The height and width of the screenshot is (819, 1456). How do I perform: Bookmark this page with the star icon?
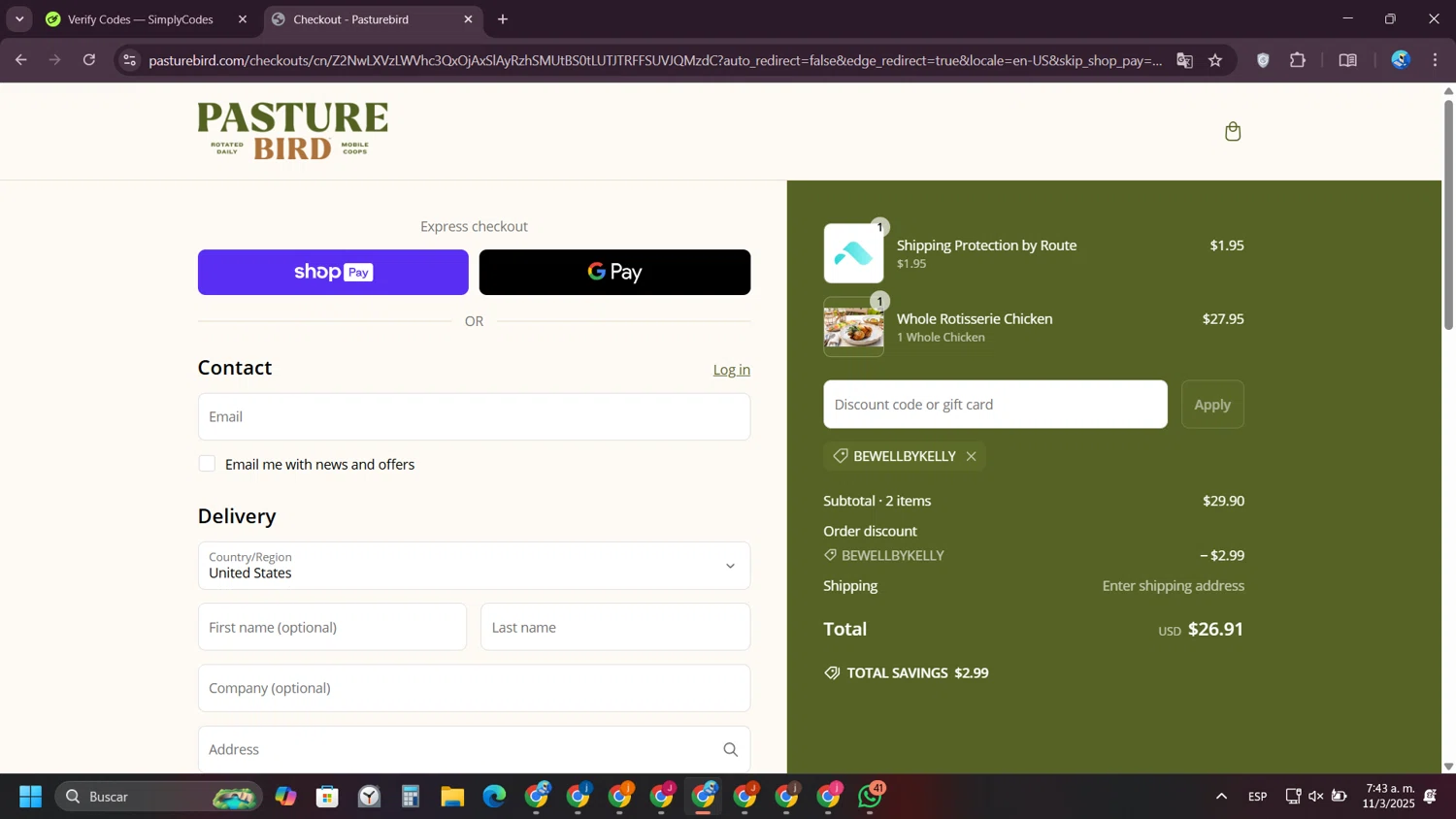pos(1215,60)
